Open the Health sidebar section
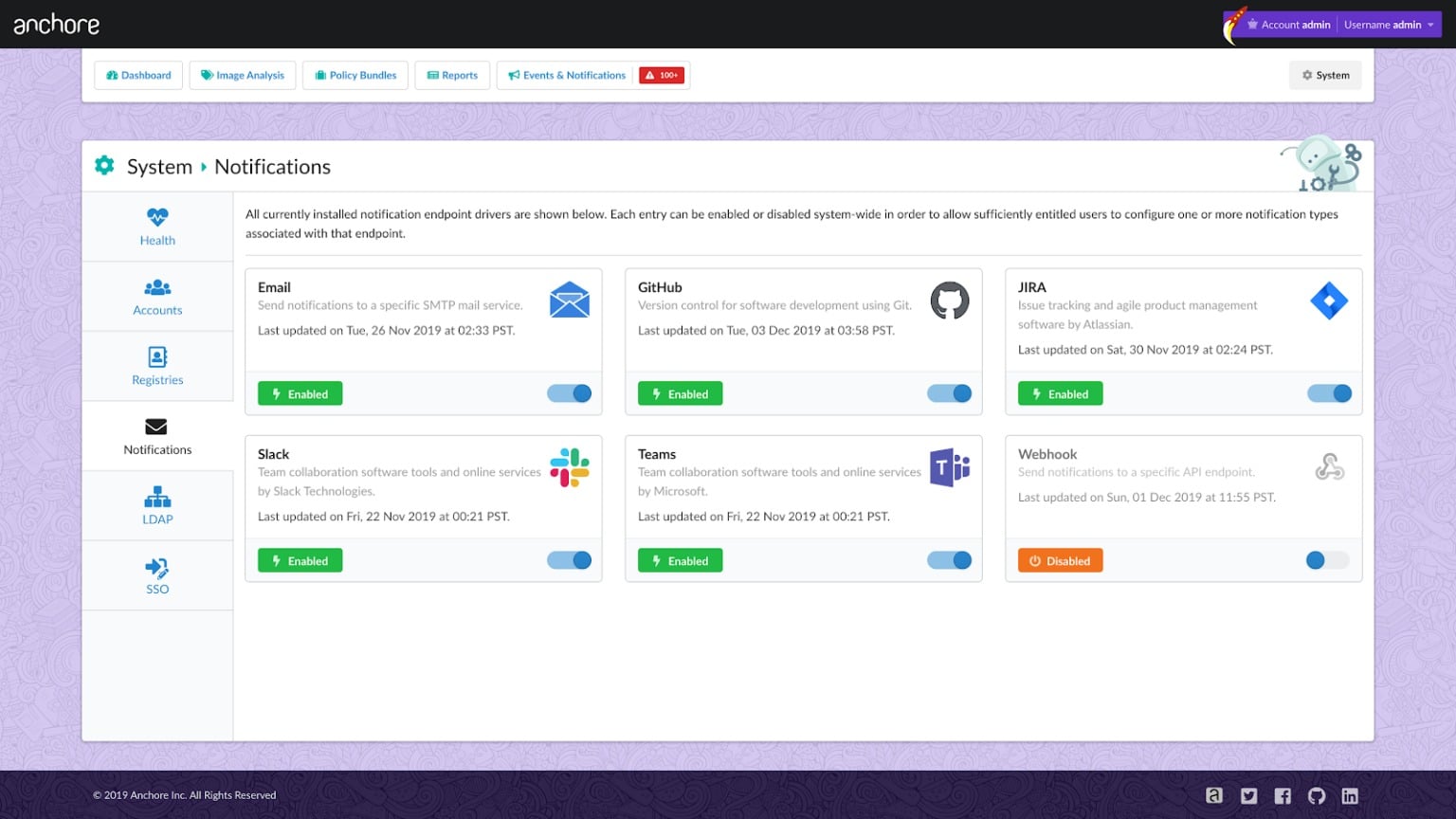 pos(157,227)
